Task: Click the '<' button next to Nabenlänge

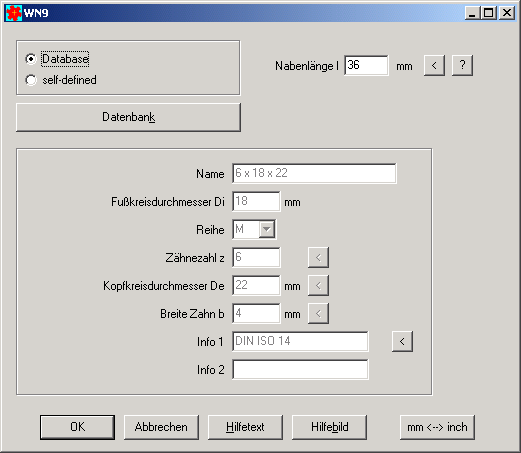Action: 434,65
